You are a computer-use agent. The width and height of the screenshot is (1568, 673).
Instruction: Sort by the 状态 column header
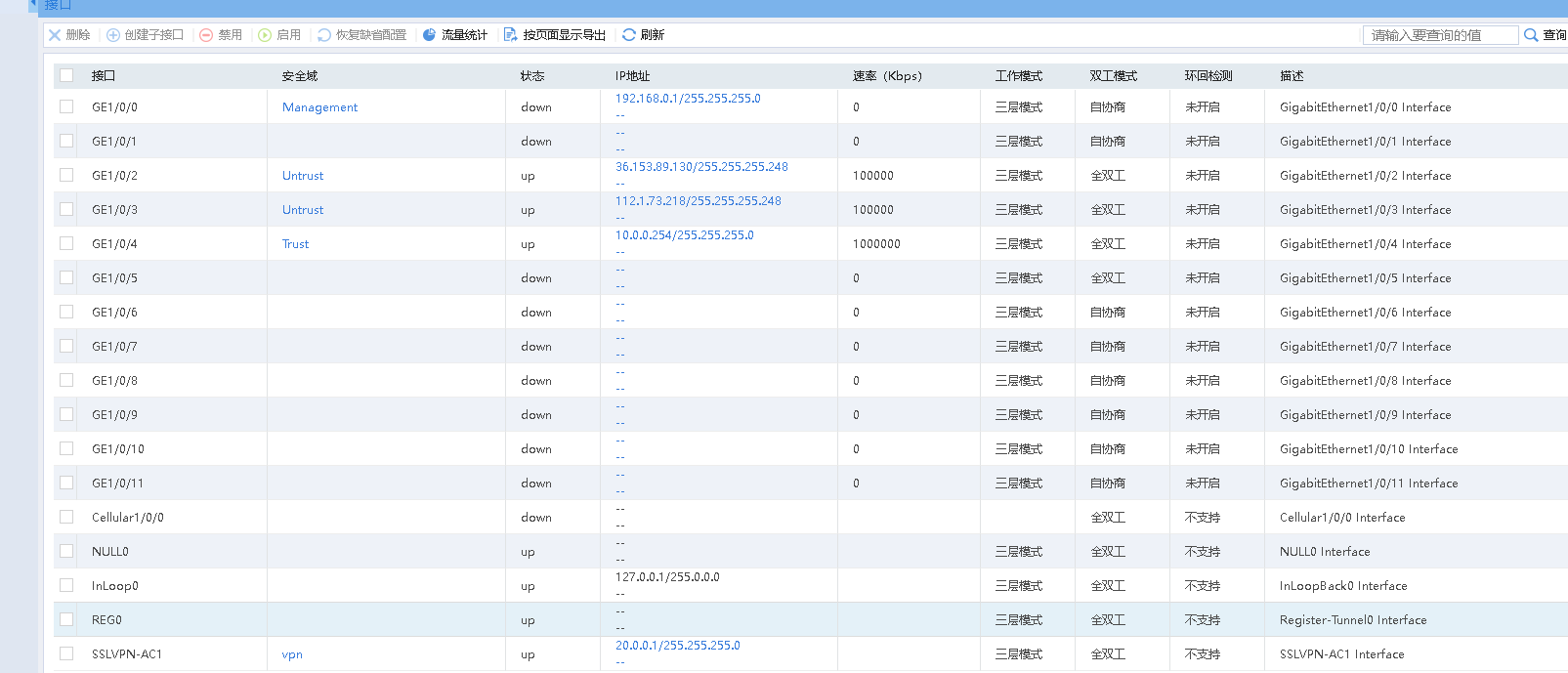coord(532,76)
